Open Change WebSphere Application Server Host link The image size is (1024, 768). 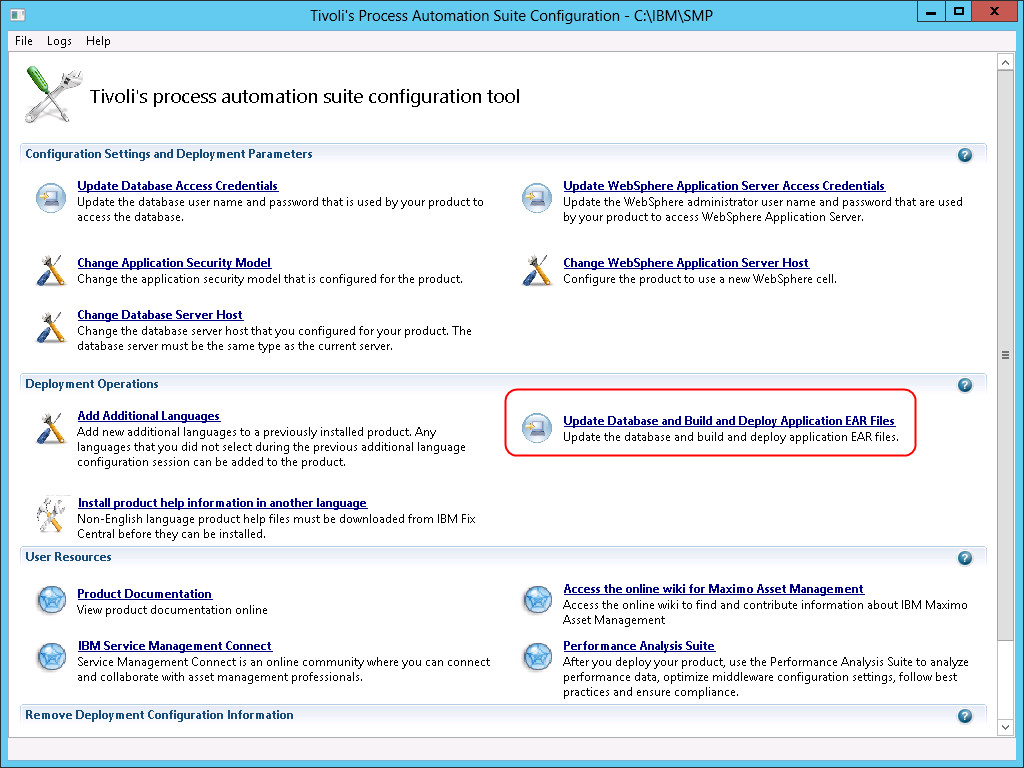(x=686, y=263)
